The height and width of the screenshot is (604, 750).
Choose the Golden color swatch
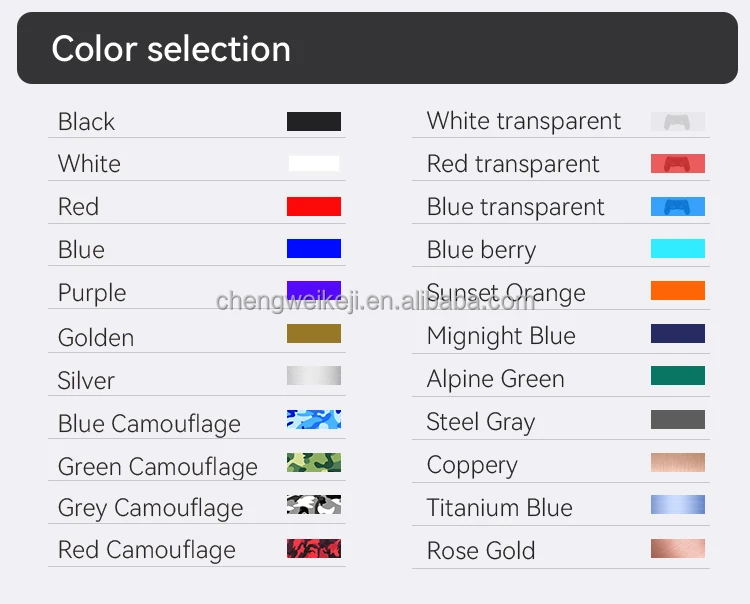pyautogui.click(x=314, y=334)
